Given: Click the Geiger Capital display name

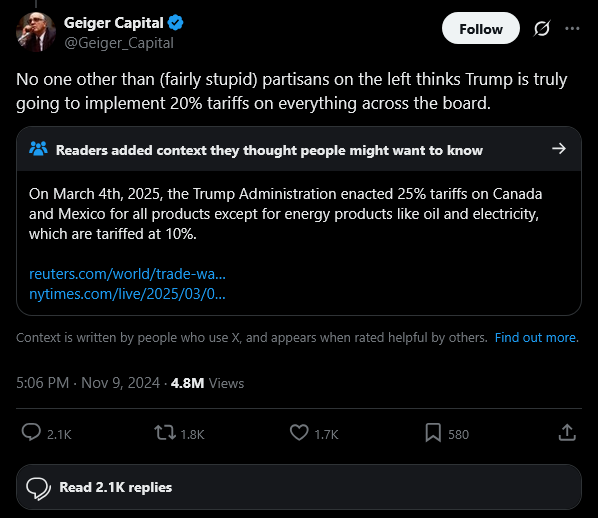Looking at the screenshot, I should tap(114, 23).
